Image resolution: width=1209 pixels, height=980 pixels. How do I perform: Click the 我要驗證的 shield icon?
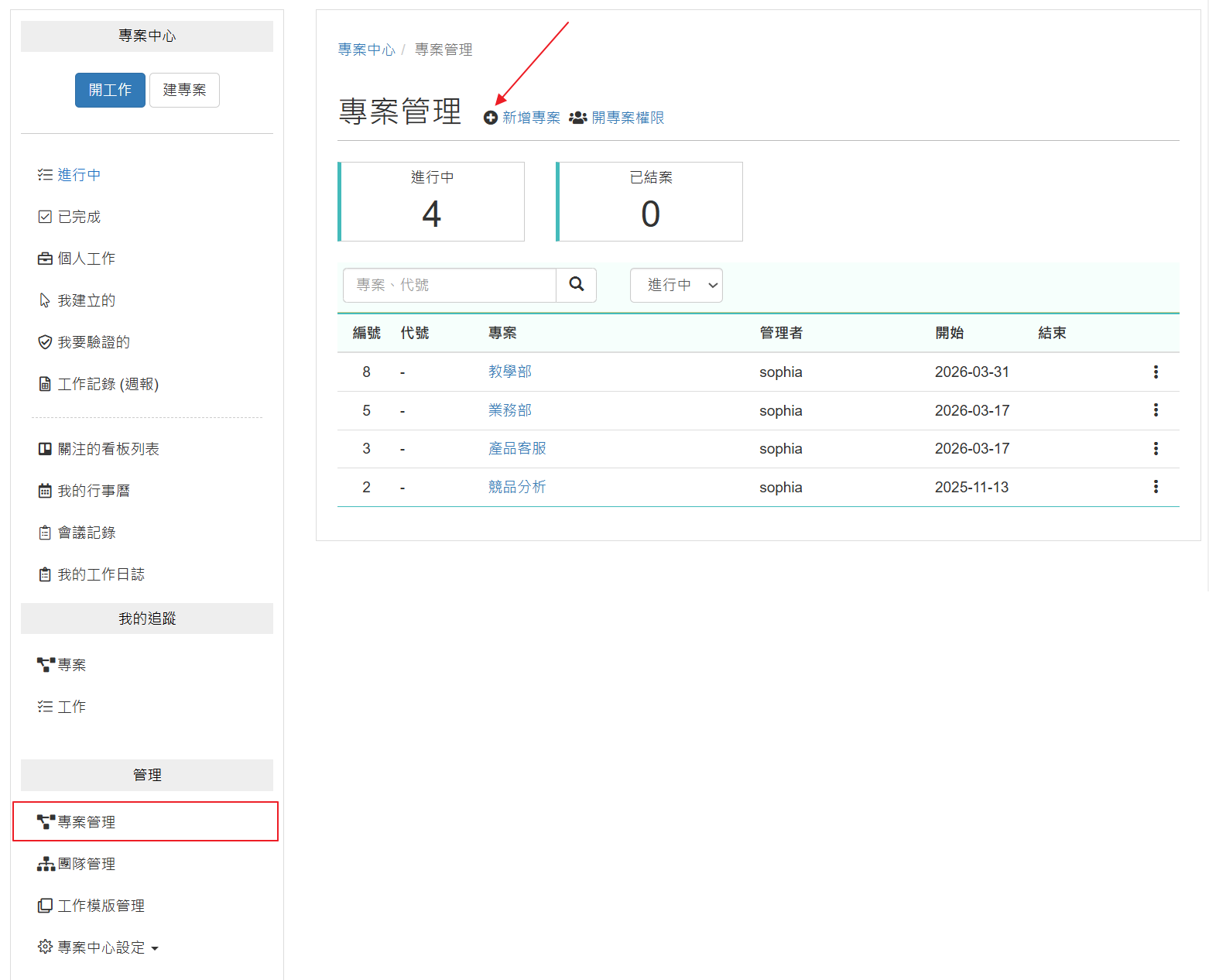pos(45,342)
